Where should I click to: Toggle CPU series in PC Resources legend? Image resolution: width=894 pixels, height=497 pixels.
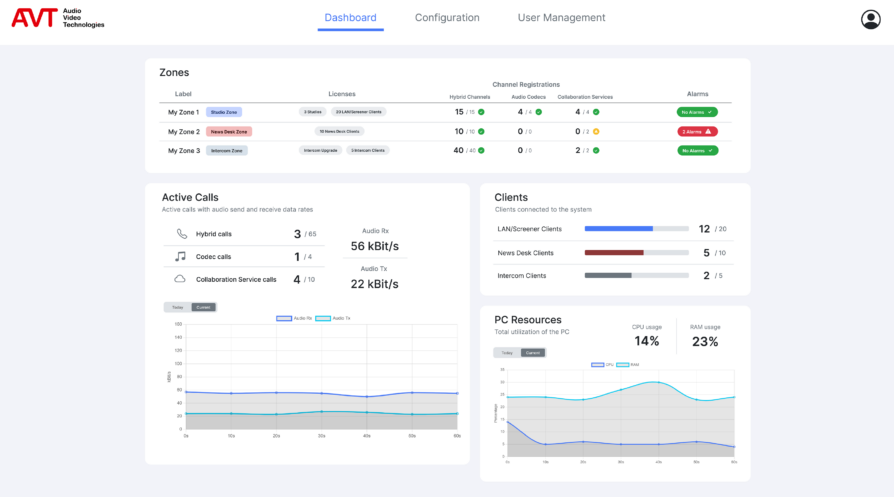[x=602, y=365]
